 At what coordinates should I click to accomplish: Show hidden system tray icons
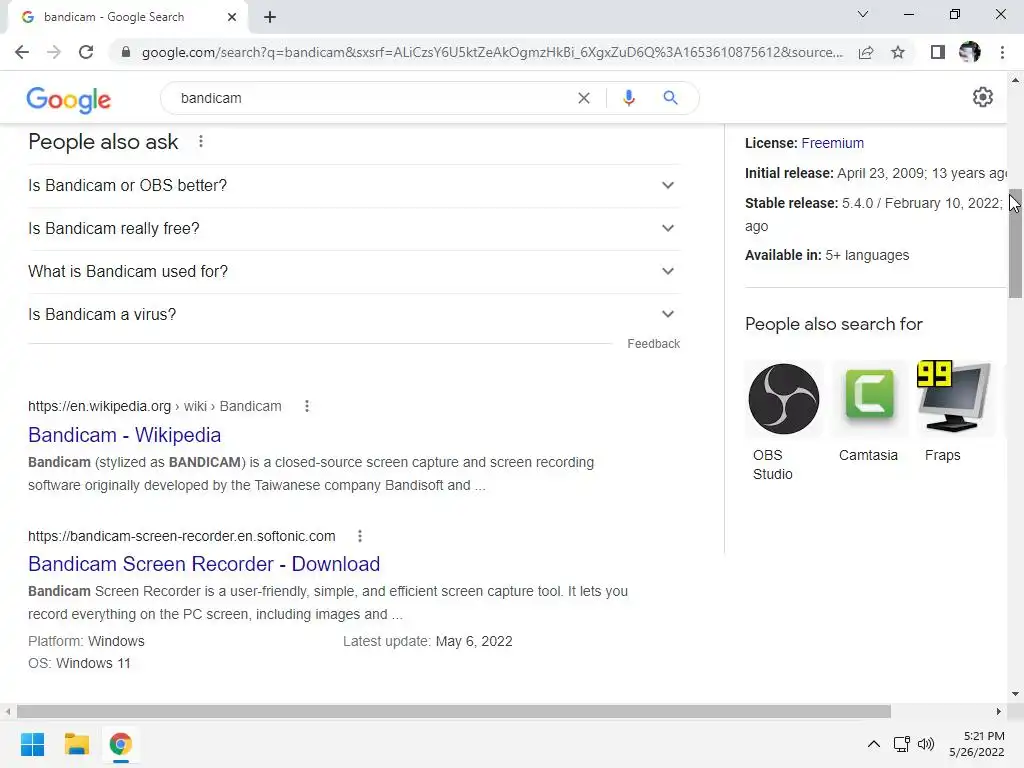[874, 744]
